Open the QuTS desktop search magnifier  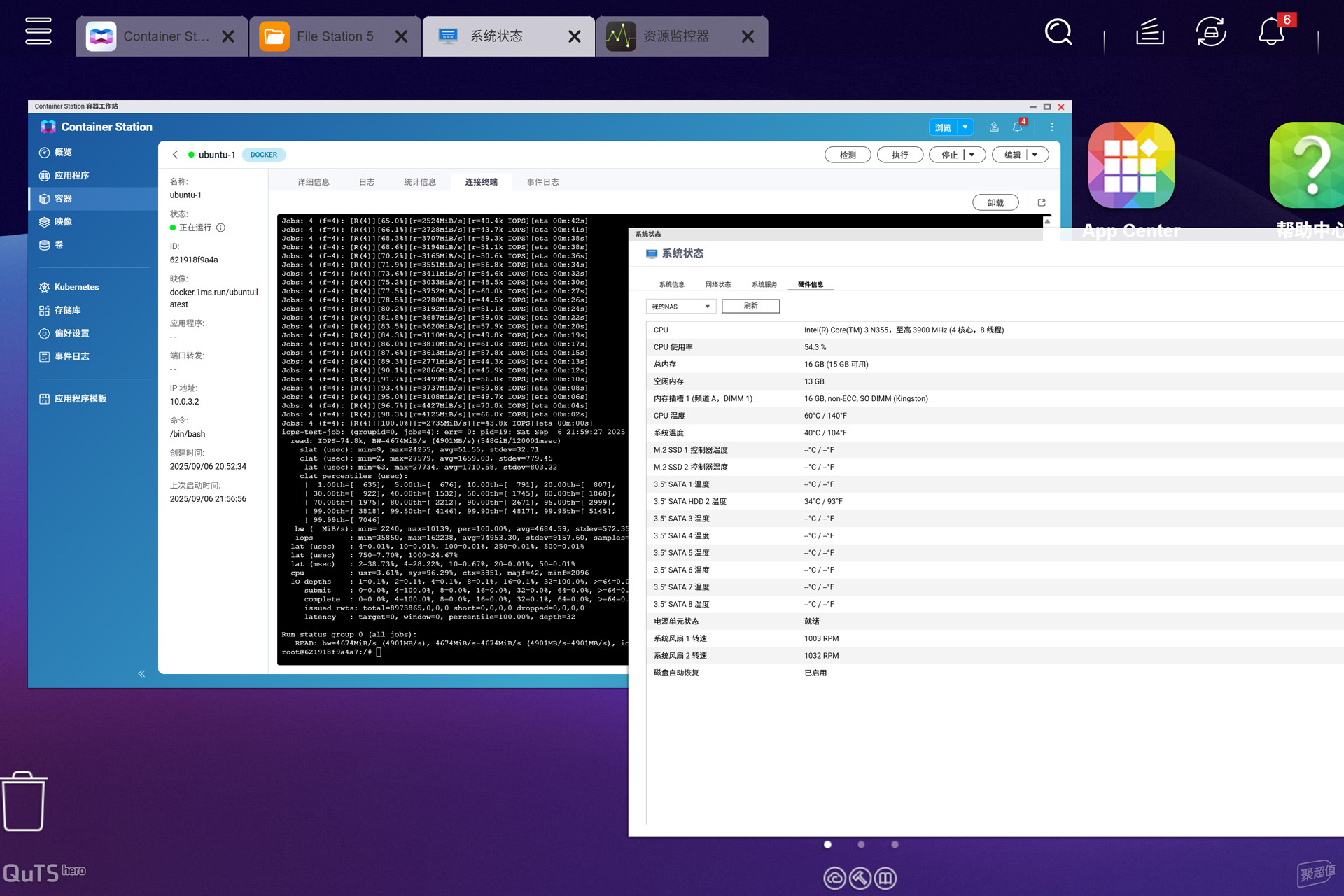tap(1058, 32)
